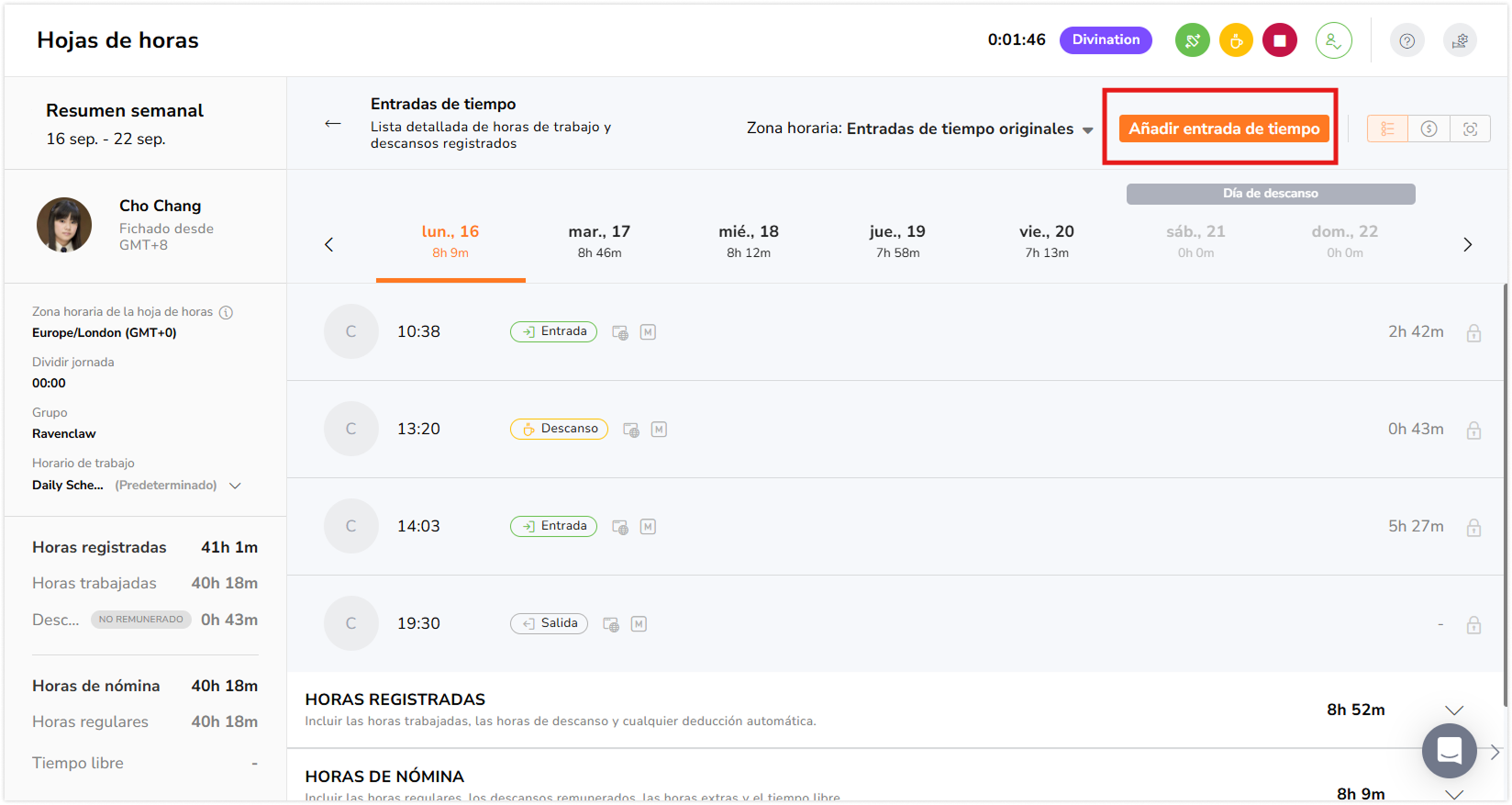Click the M badge on 19:30 row

pos(639,624)
